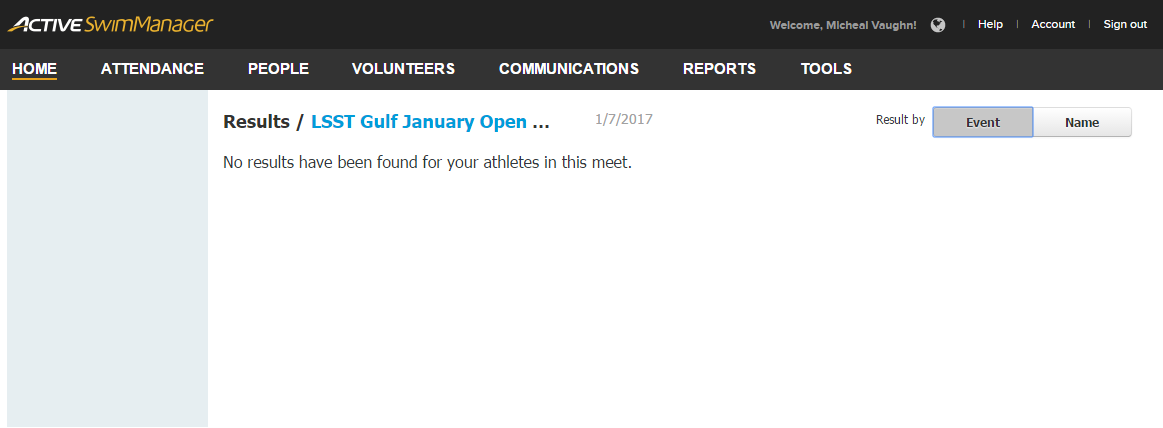Open the Help link
This screenshot has height=428, width=1163.
pos(990,24)
